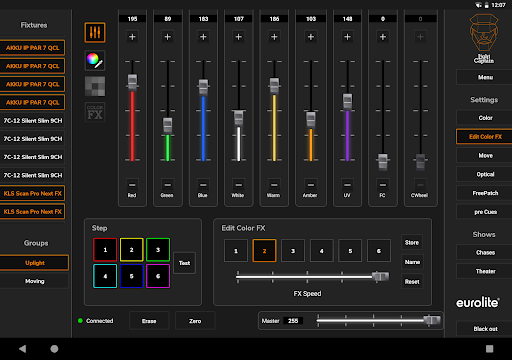Toggle the Uplight group
This screenshot has height=360, width=512.
tap(34, 263)
